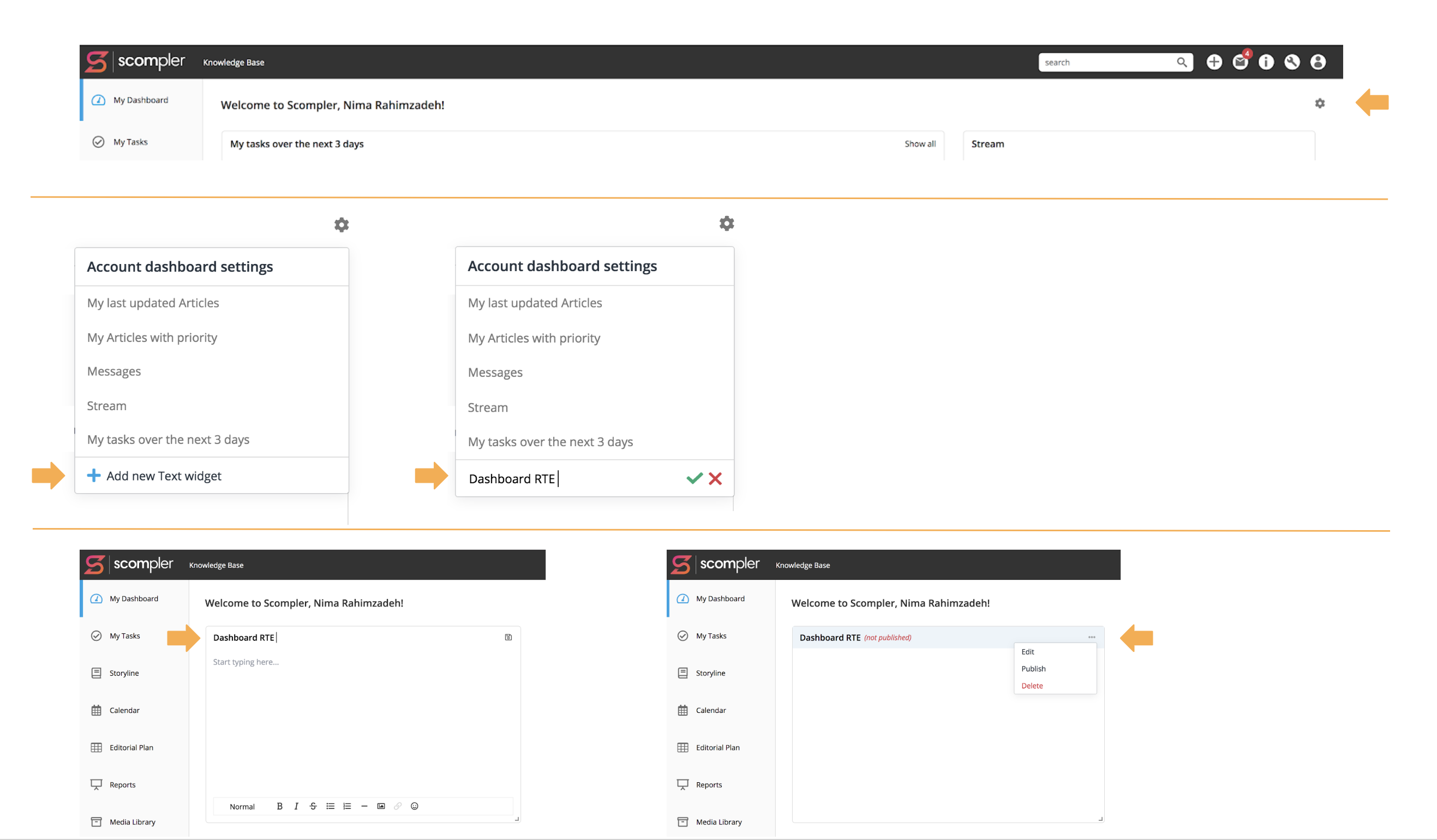
Task: Insert image using the editor toolbar icon
Action: [381, 806]
